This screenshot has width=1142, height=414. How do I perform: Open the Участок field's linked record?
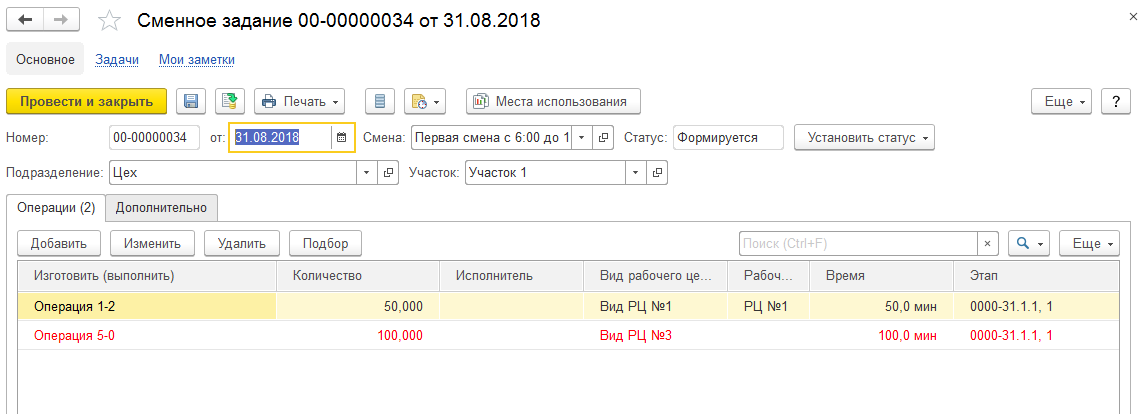point(657,172)
